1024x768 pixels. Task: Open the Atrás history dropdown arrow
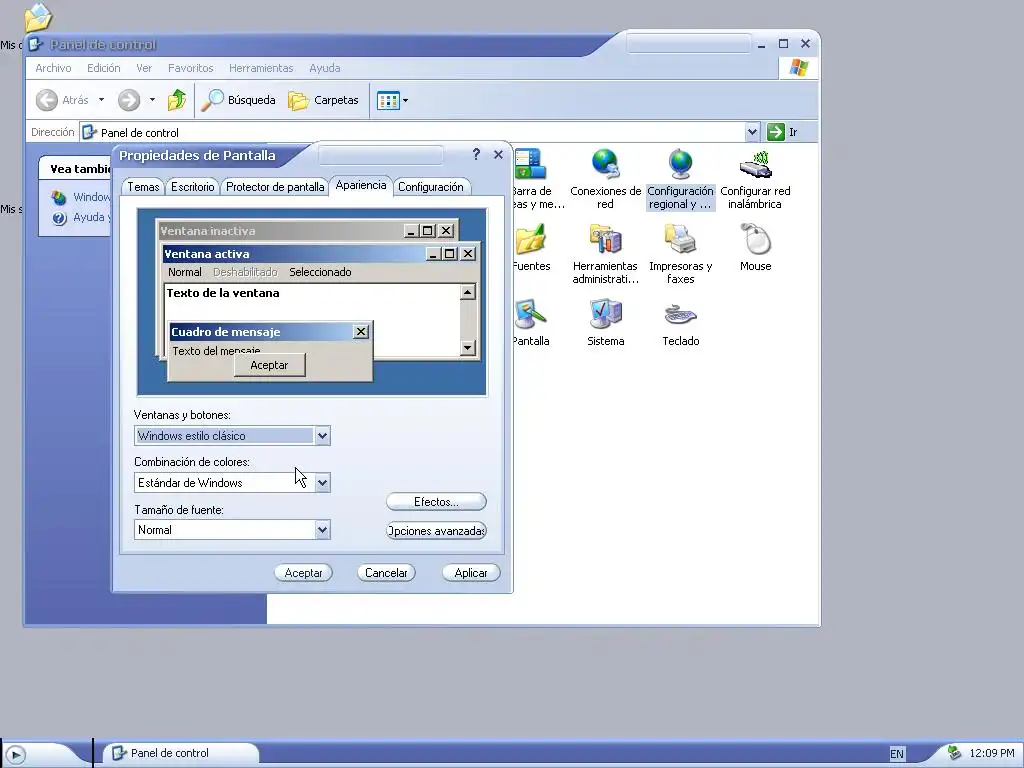tap(101, 100)
